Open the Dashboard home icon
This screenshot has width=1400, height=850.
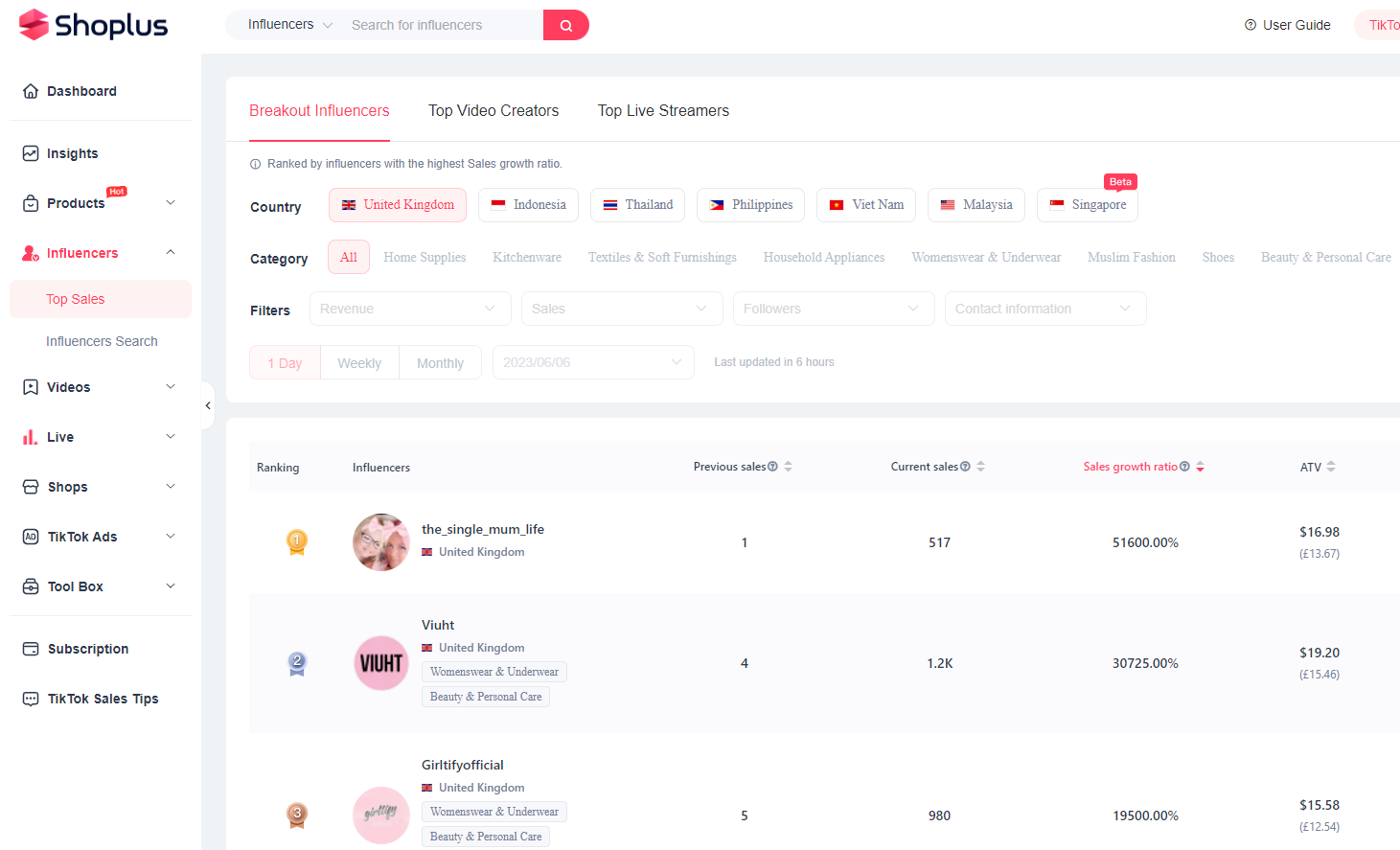tap(31, 91)
